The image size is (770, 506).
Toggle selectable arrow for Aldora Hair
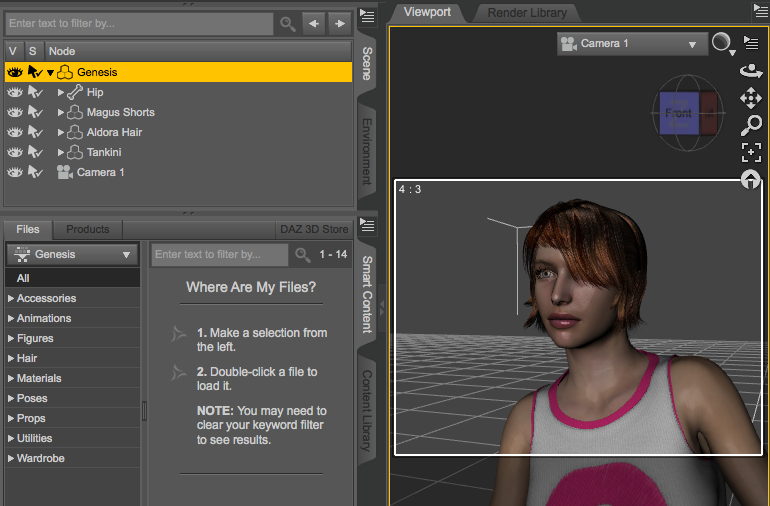(x=35, y=133)
